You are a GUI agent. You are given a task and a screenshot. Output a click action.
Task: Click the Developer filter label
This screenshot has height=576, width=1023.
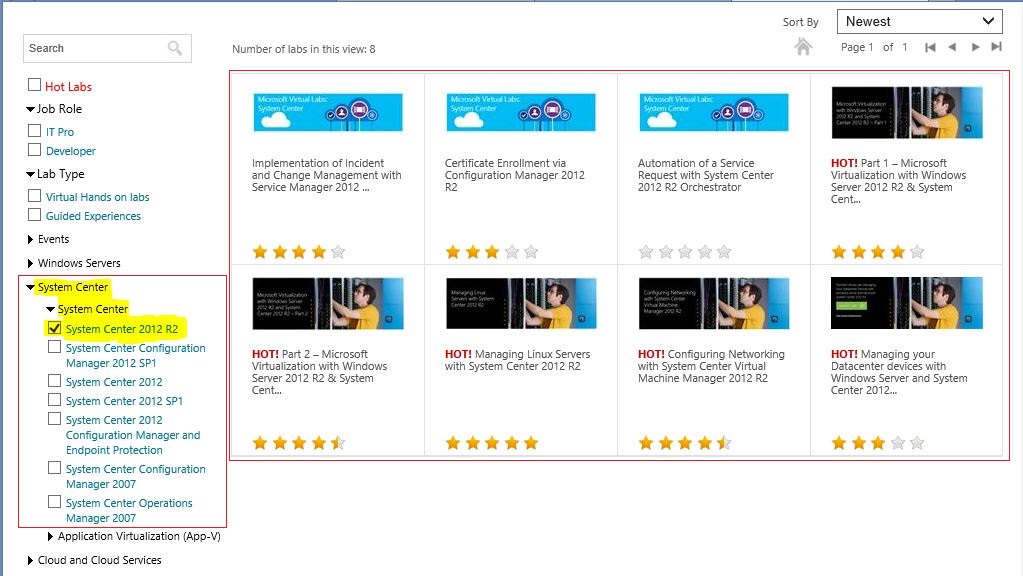[70, 151]
